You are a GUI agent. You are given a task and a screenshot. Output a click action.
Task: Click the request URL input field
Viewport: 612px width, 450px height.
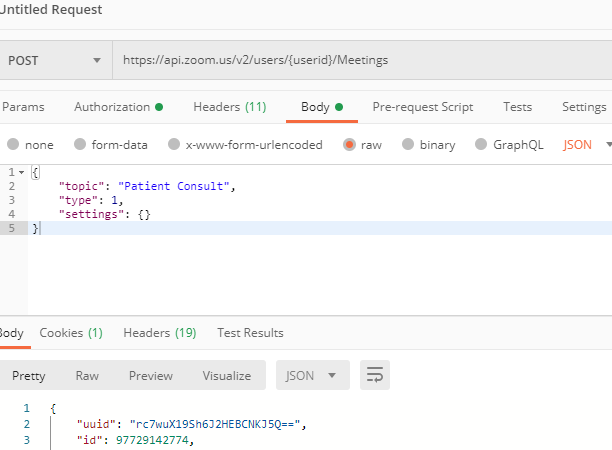click(360, 60)
